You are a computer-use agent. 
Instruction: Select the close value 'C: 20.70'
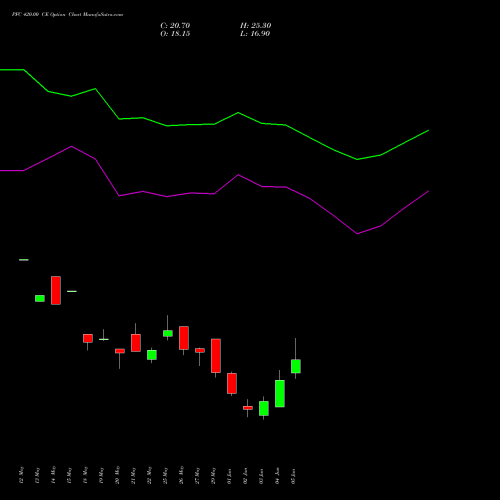pyautogui.click(x=175, y=26)
